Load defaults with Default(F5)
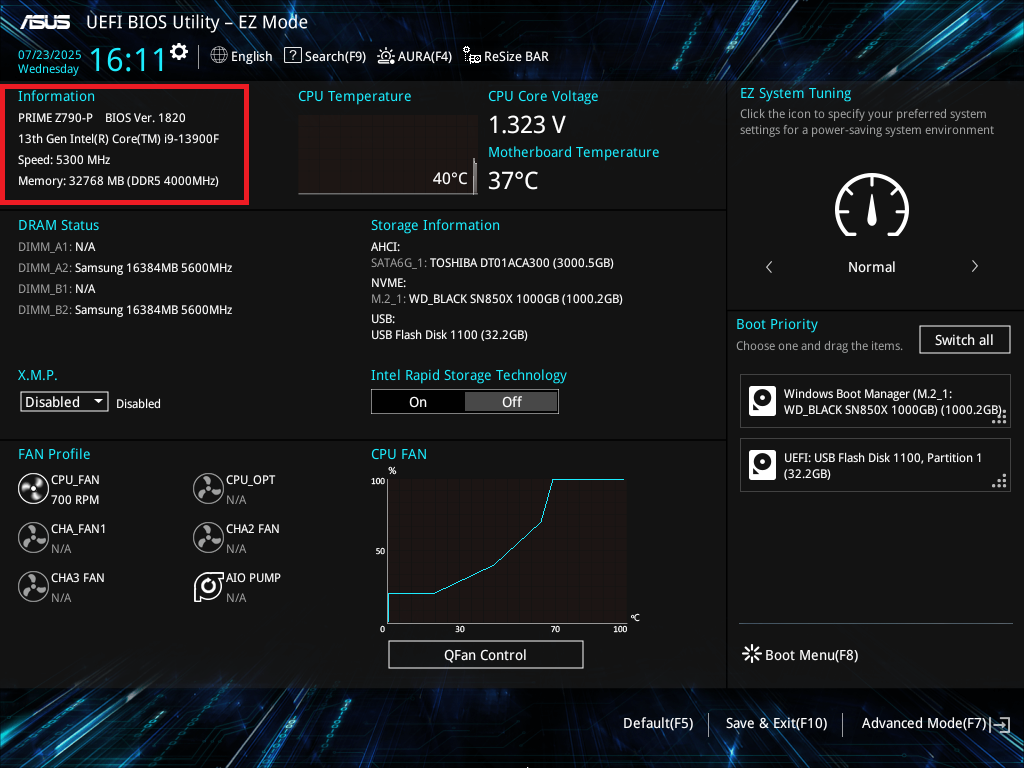Screen dimensions: 1024x768 click(658, 723)
